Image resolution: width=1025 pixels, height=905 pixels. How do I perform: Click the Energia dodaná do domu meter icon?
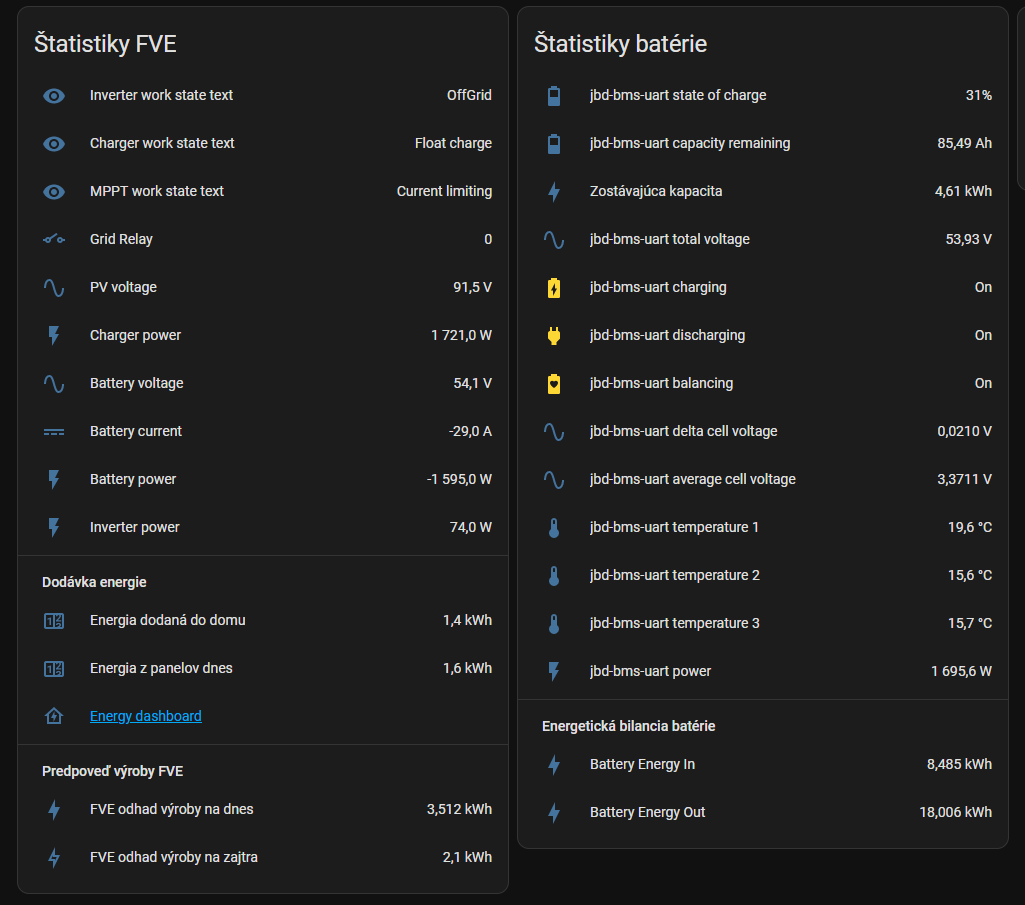pyautogui.click(x=54, y=621)
